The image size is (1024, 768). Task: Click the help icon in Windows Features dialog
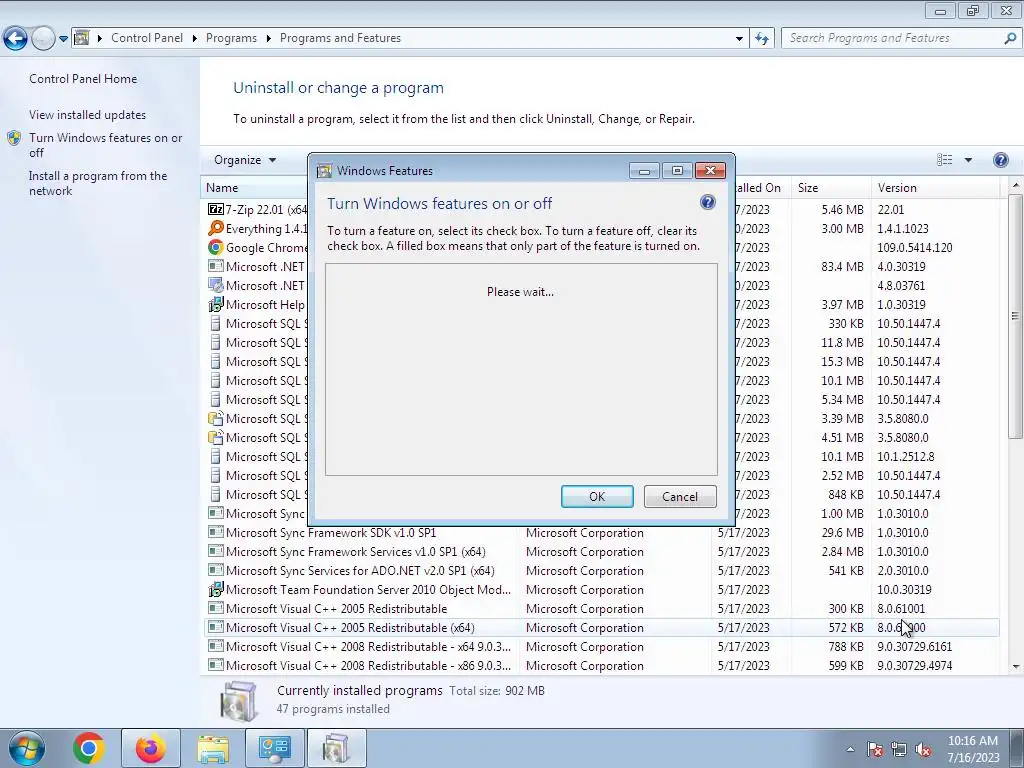pos(707,202)
